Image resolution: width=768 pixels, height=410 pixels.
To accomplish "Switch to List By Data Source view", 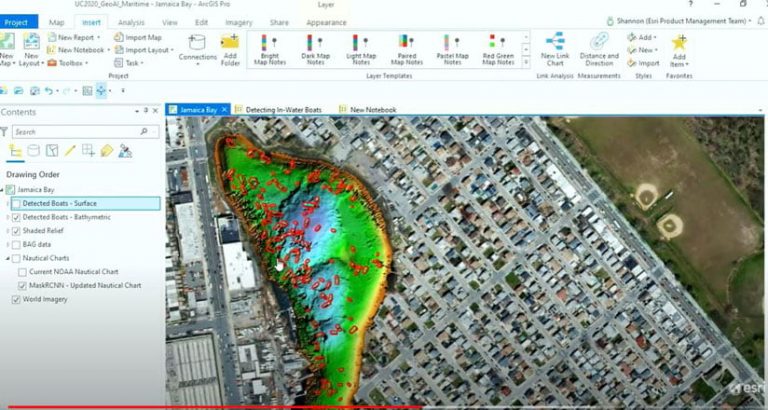I will click(x=33, y=151).
